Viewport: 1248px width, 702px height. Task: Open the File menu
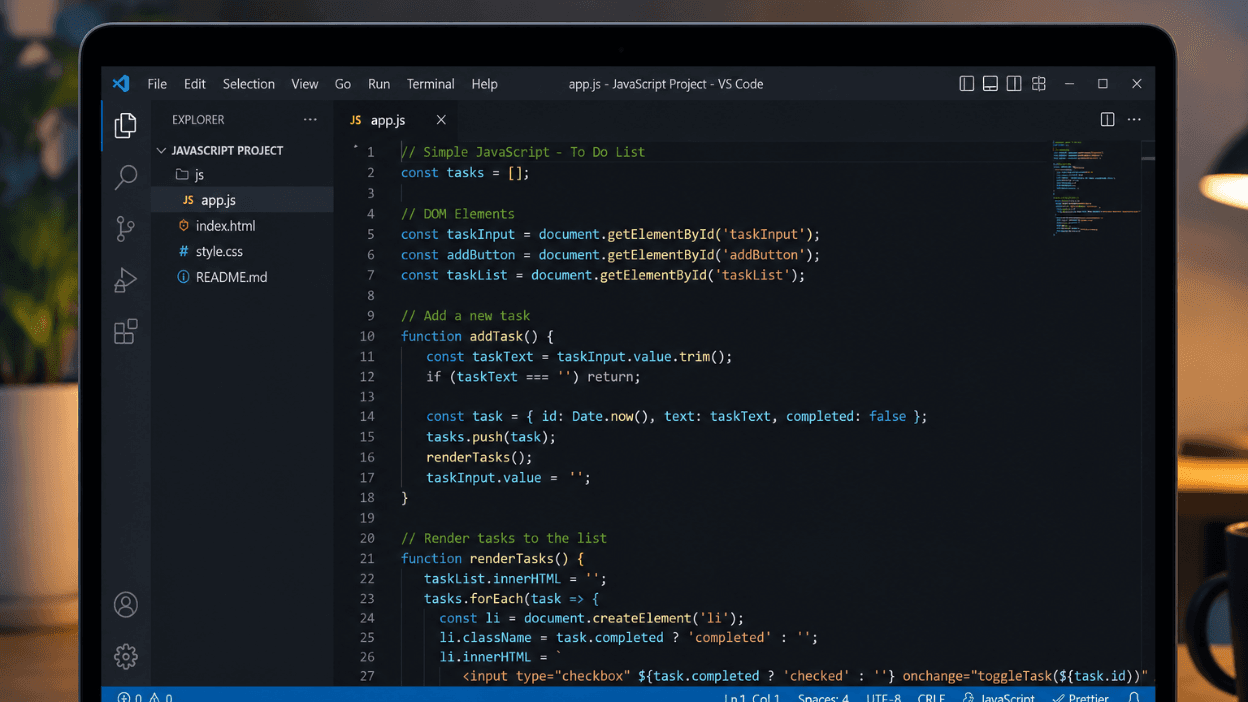point(157,84)
